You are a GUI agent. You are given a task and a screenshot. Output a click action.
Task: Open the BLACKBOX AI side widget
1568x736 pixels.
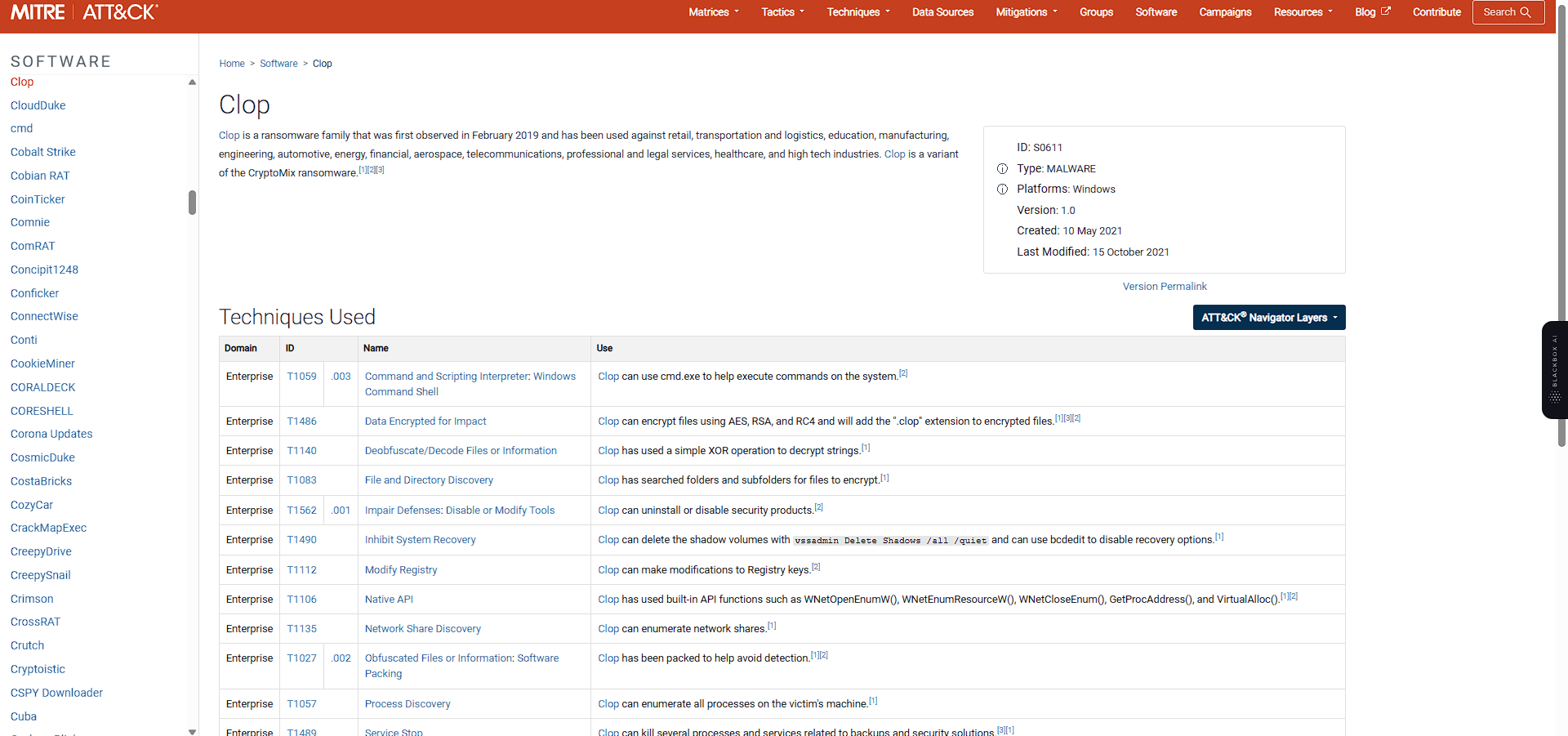[1554, 370]
